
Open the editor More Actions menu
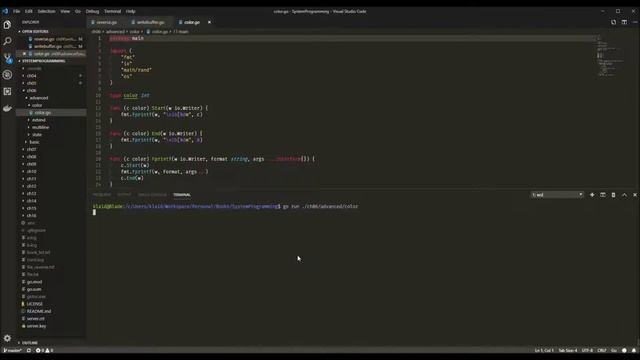coord(635,22)
